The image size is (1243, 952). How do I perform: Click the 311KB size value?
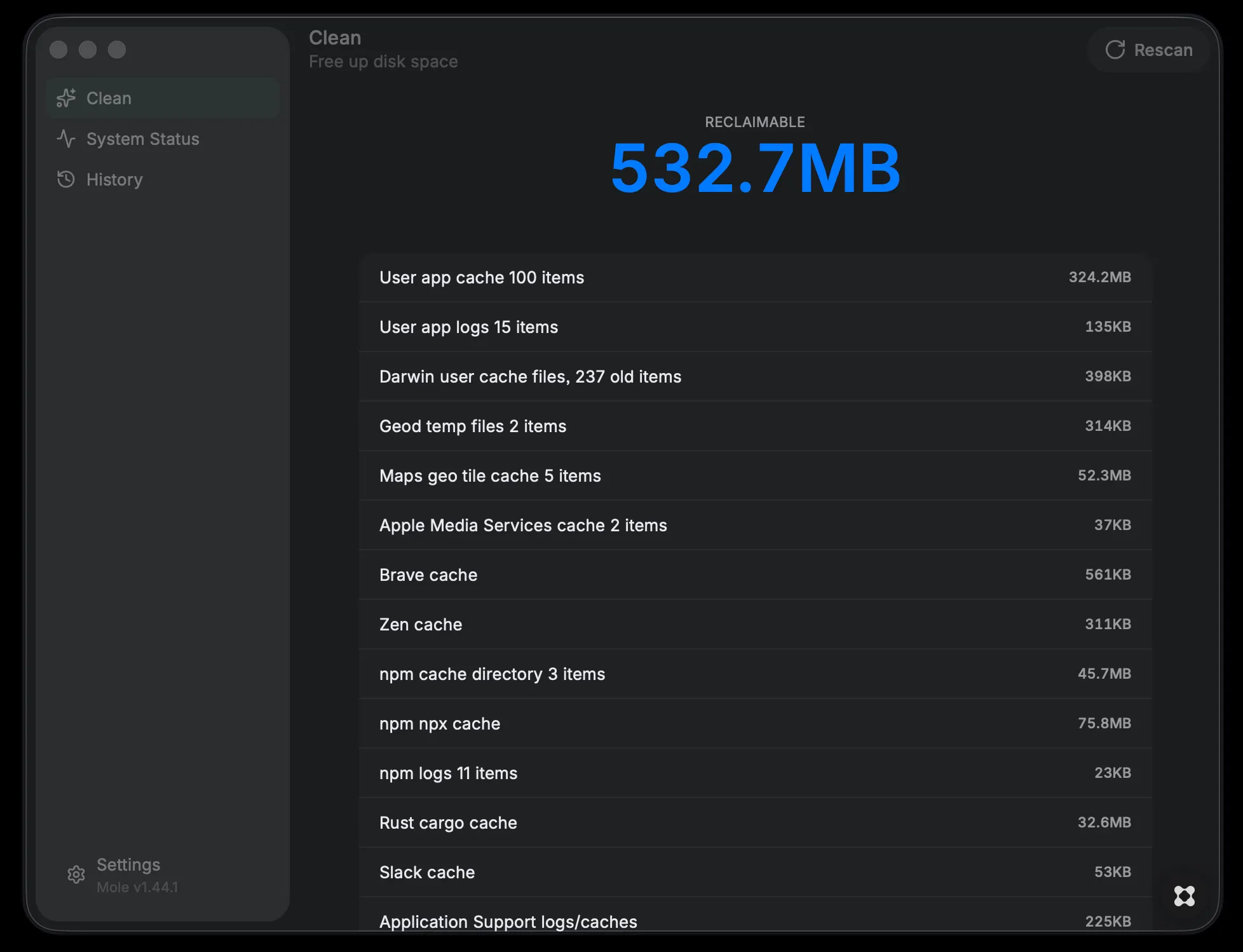[1108, 624]
